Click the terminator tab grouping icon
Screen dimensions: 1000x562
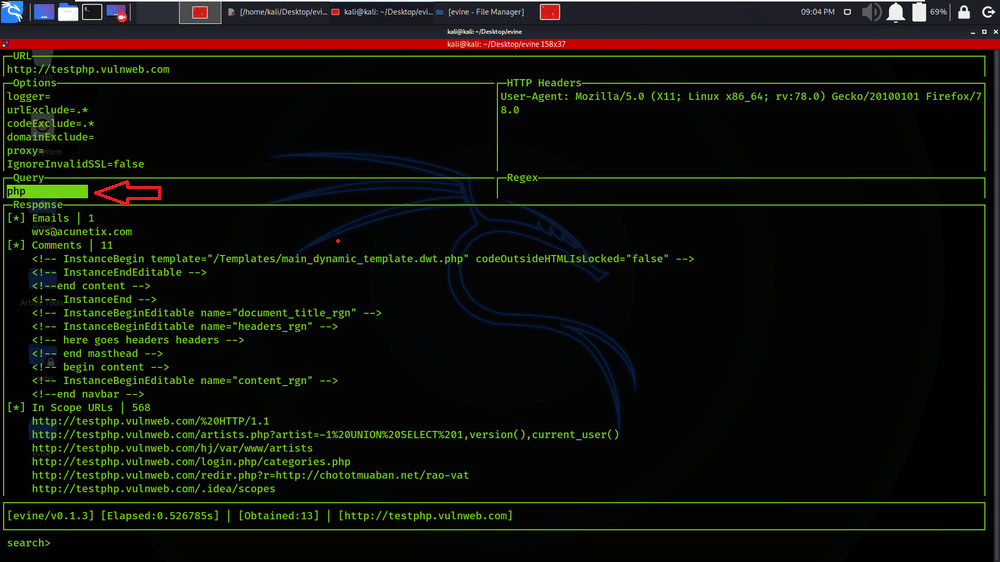coord(5,44)
